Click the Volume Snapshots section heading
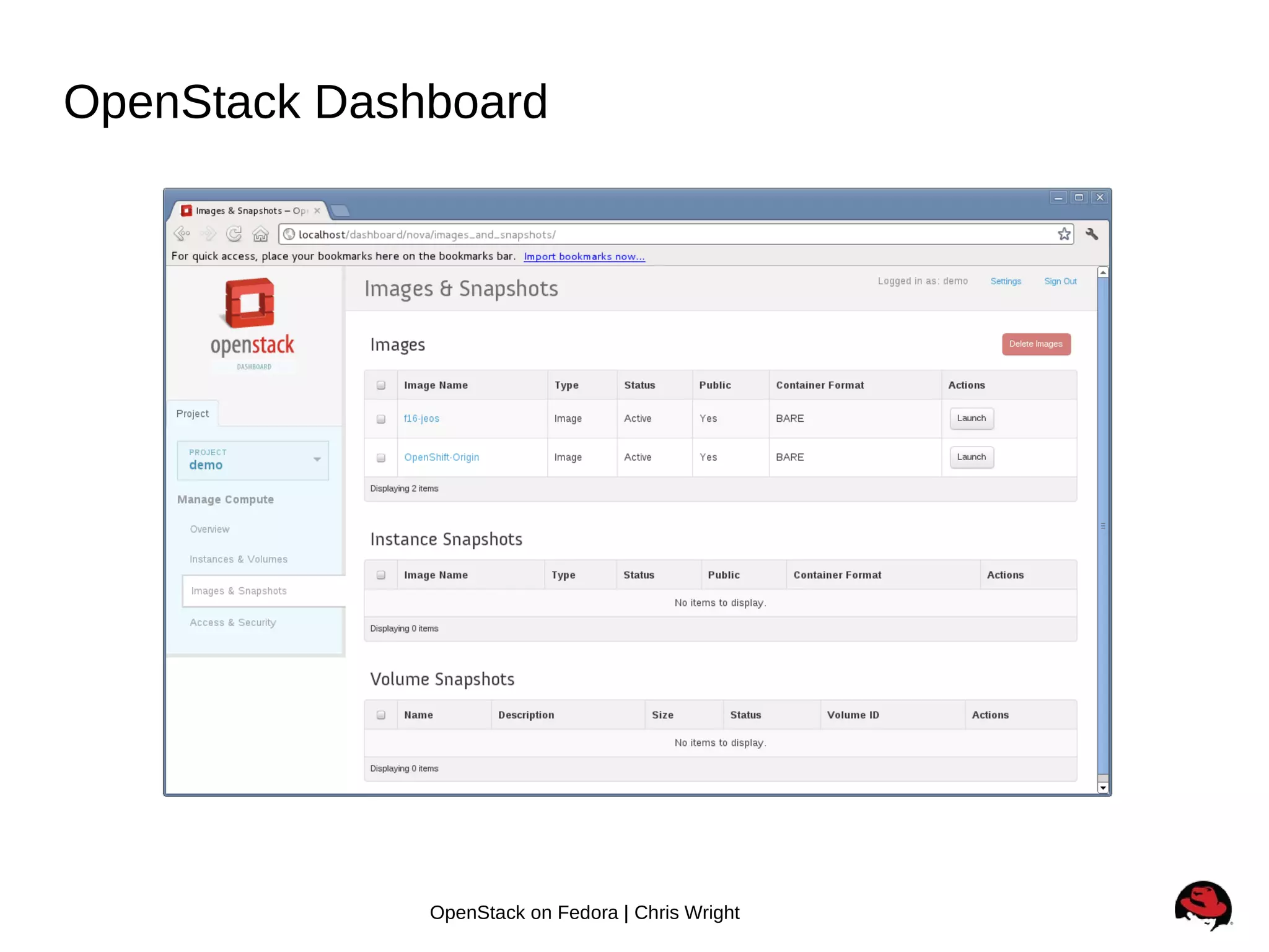The height and width of the screenshot is (952, 1269). pos(442,679)
